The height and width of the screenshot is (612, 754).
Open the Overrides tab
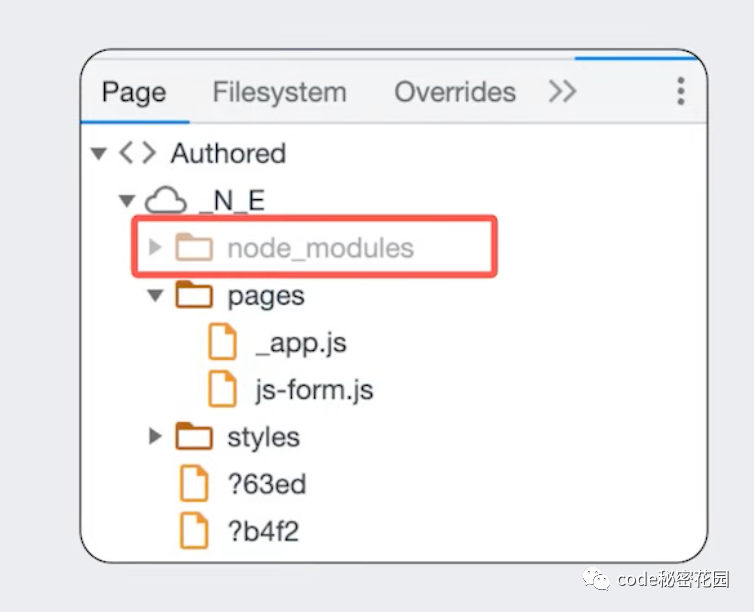click(455, 92)
